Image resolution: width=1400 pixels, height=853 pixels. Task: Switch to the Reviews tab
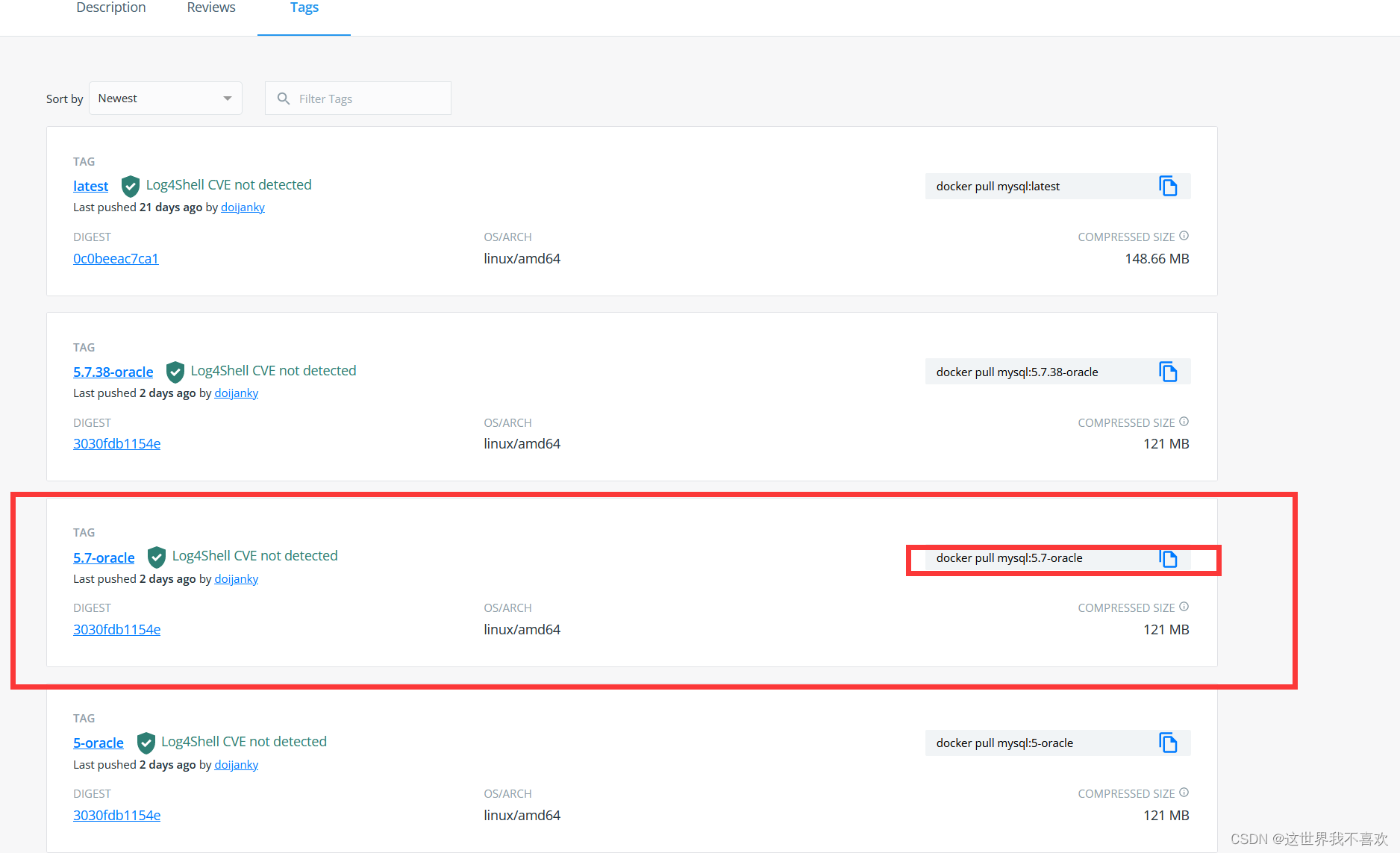(211, 7)
